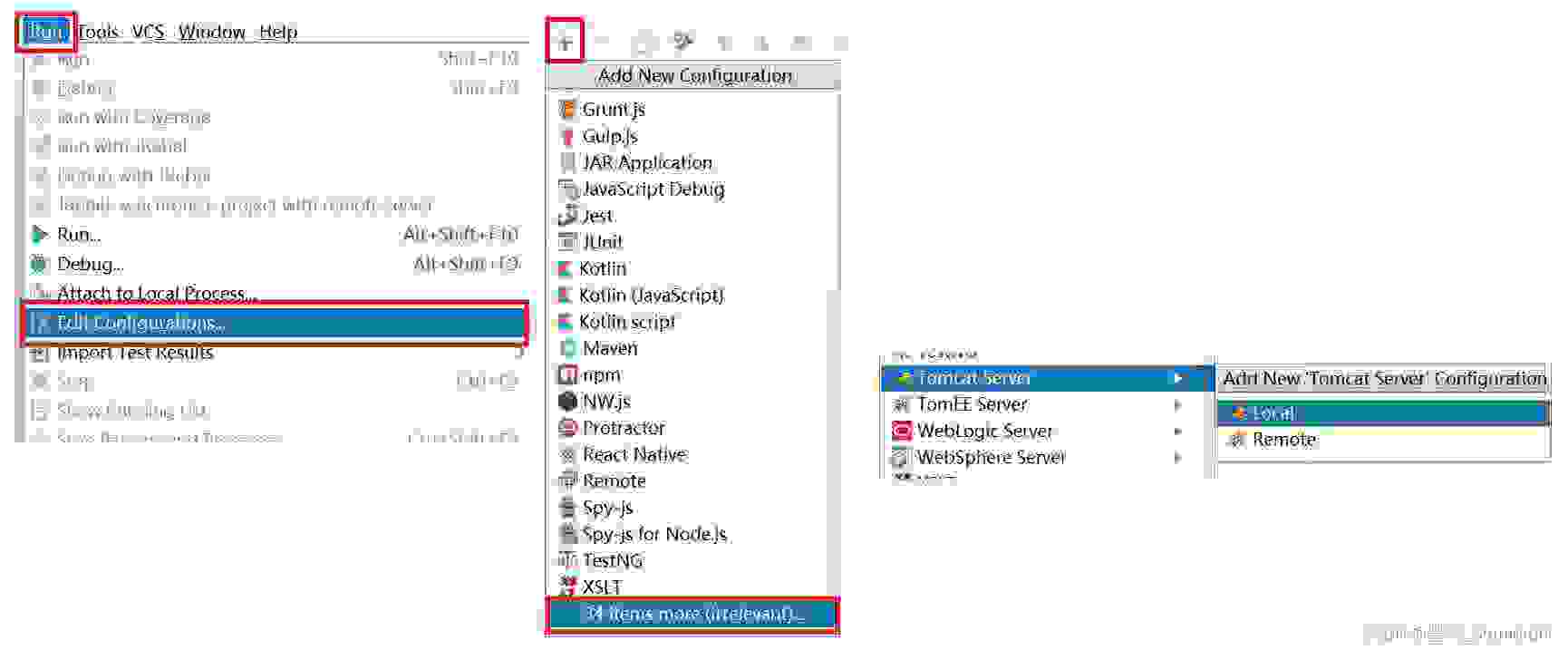Viewport: 1568px width, 650px height.
Task: Select the Kotlin script icon
Action: [x=566, y=322]
